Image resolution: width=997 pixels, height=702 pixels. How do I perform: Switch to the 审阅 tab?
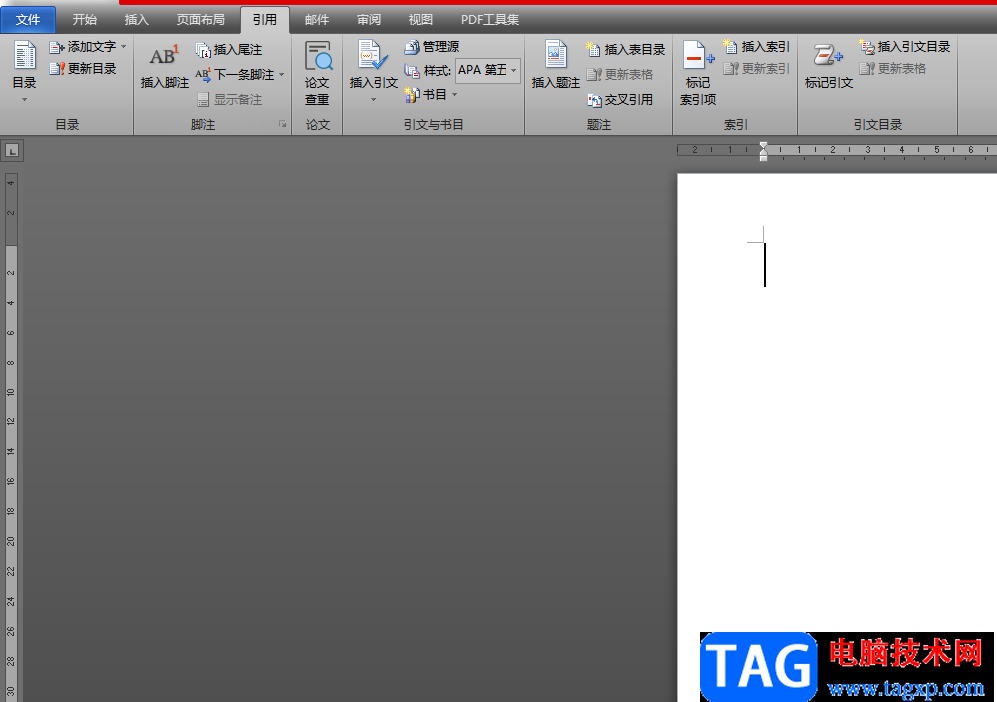coord(369,20)
